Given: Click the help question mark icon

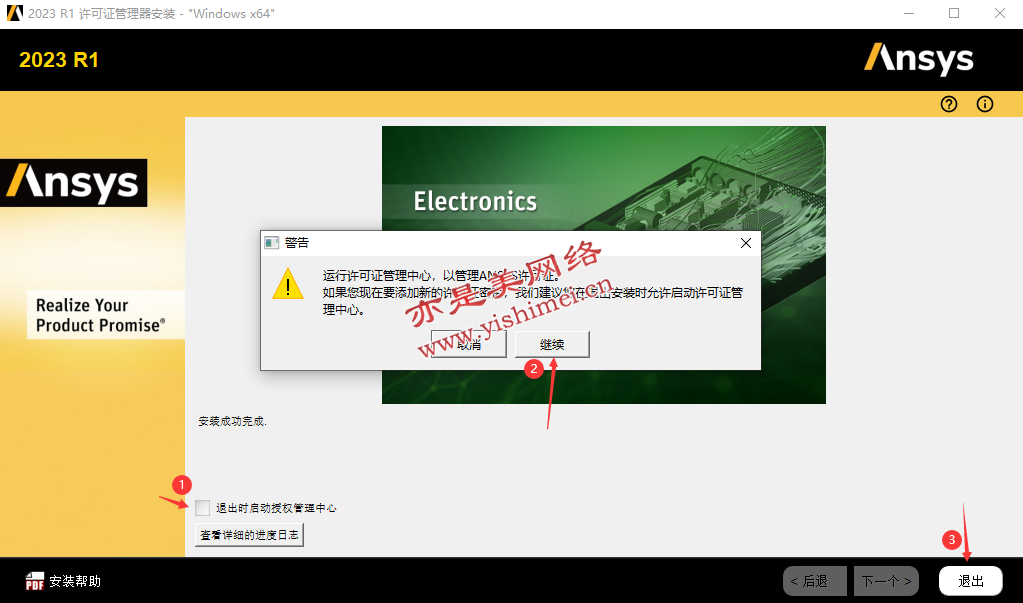Looking at the screenshot, I should pyautogui.click(x=949, y=104).
